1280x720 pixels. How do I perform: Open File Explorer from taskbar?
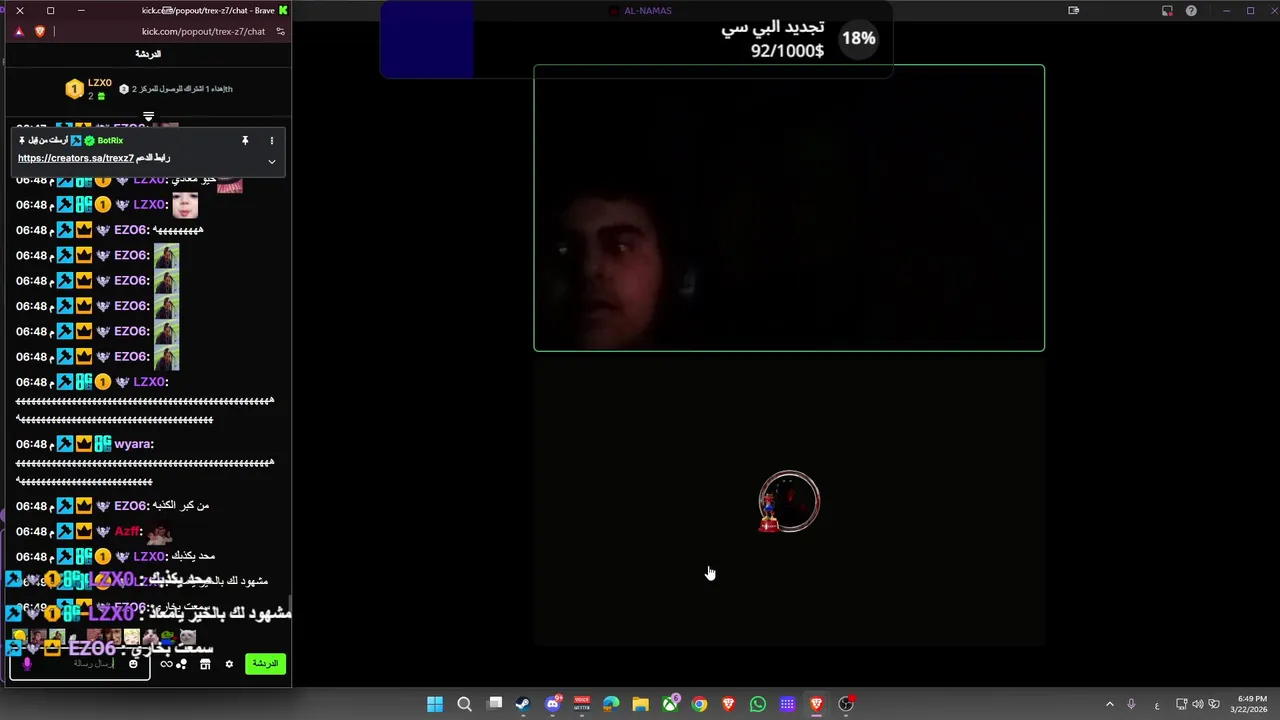tap(640, 704)
